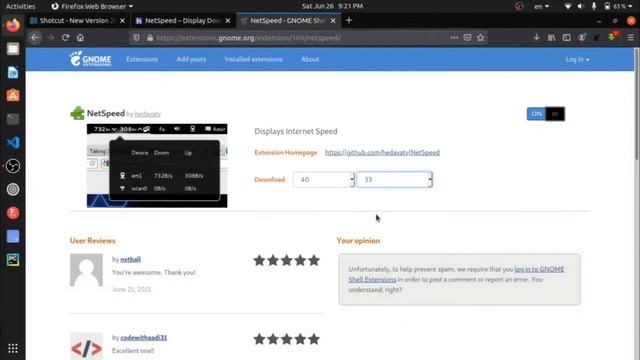Click the NetSpeed screenshot thumbnail
The image size is (640, 360).
[157, 166]
